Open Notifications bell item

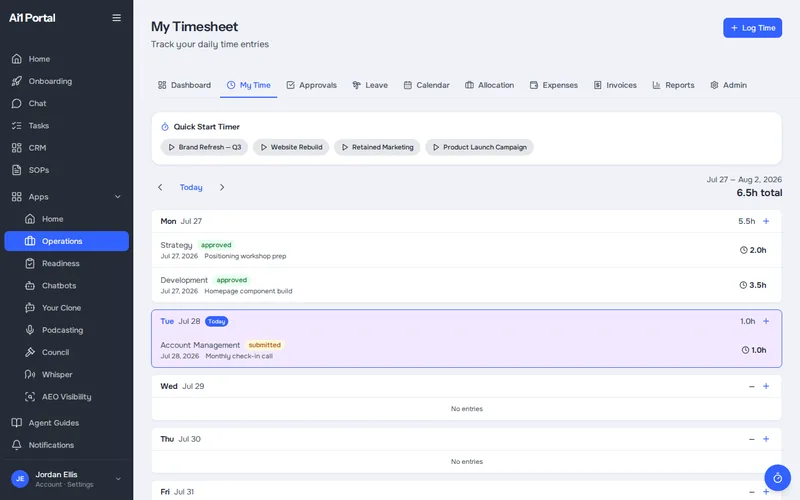66,445
